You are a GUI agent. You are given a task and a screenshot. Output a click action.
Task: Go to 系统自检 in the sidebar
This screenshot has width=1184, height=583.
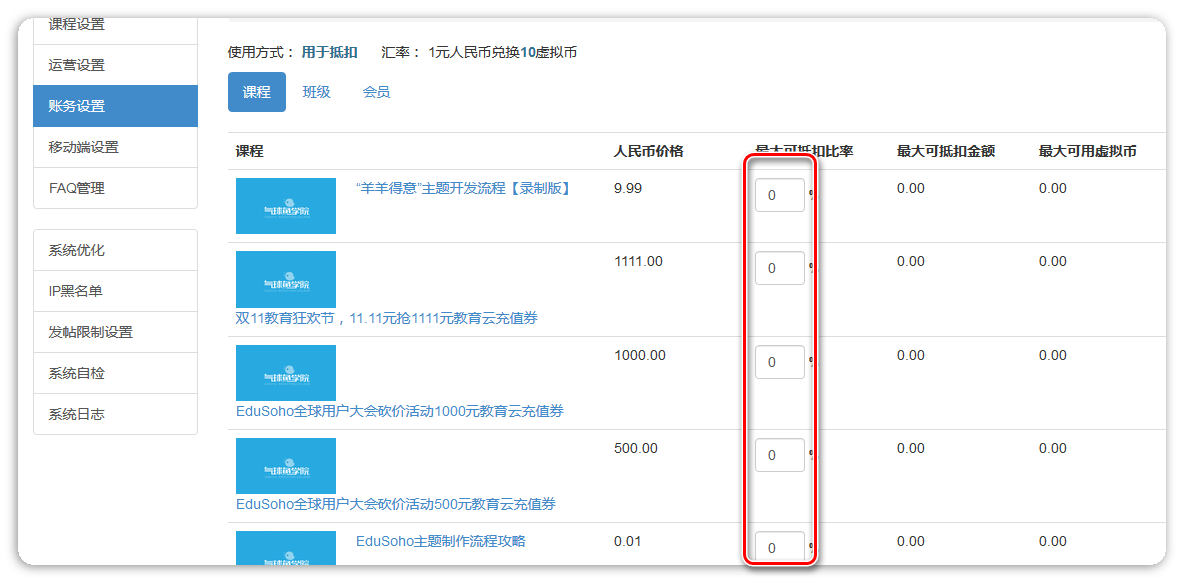point(115,373)
